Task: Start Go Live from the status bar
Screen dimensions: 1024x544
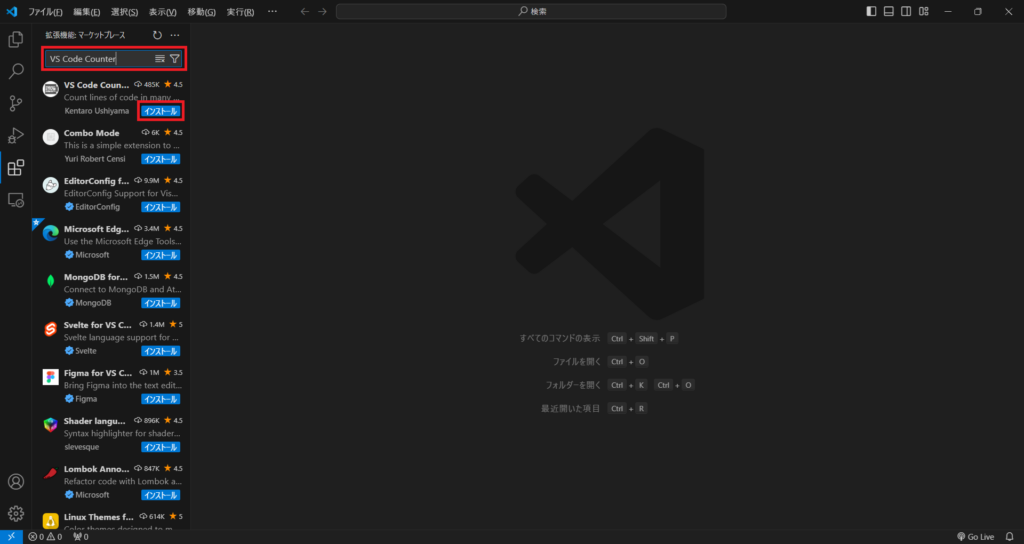Action: (975, 537)
